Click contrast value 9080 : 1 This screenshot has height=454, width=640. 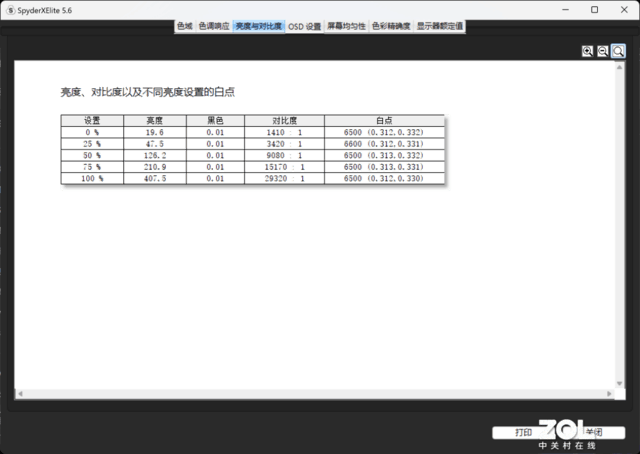click(x=284, y=155)
